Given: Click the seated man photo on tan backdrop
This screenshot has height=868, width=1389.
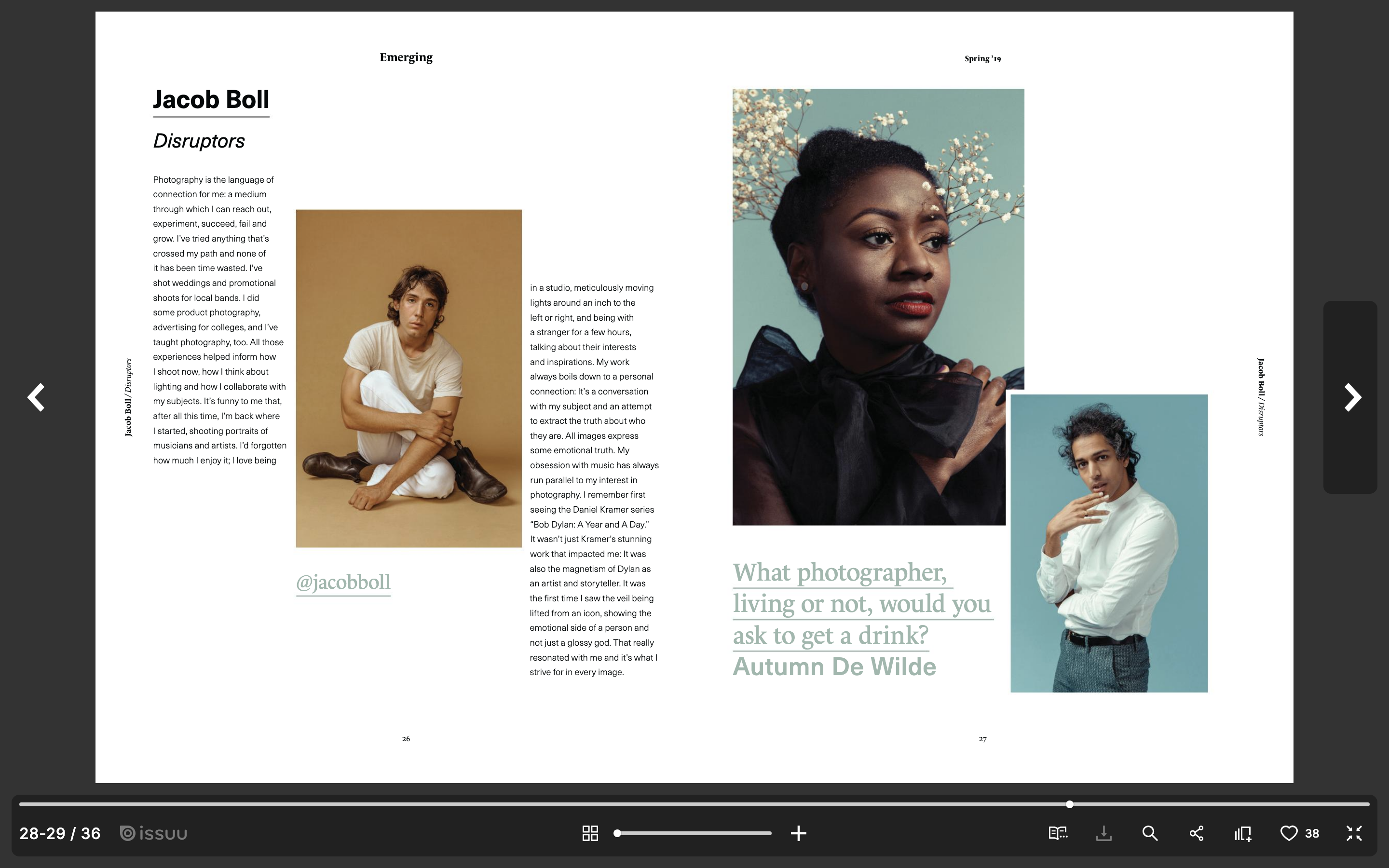Looking at the screenshot, I should click(409, 379).
